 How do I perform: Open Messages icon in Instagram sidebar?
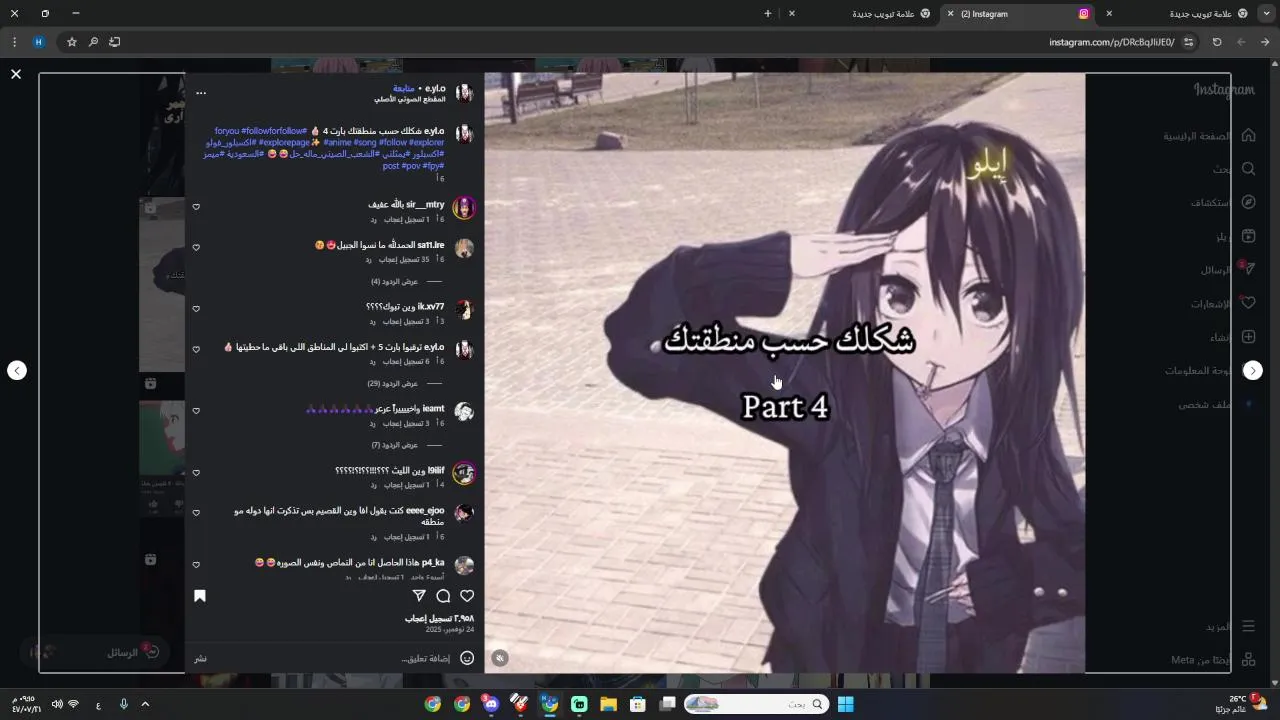pyautogui.click(x=1247, y=269)
